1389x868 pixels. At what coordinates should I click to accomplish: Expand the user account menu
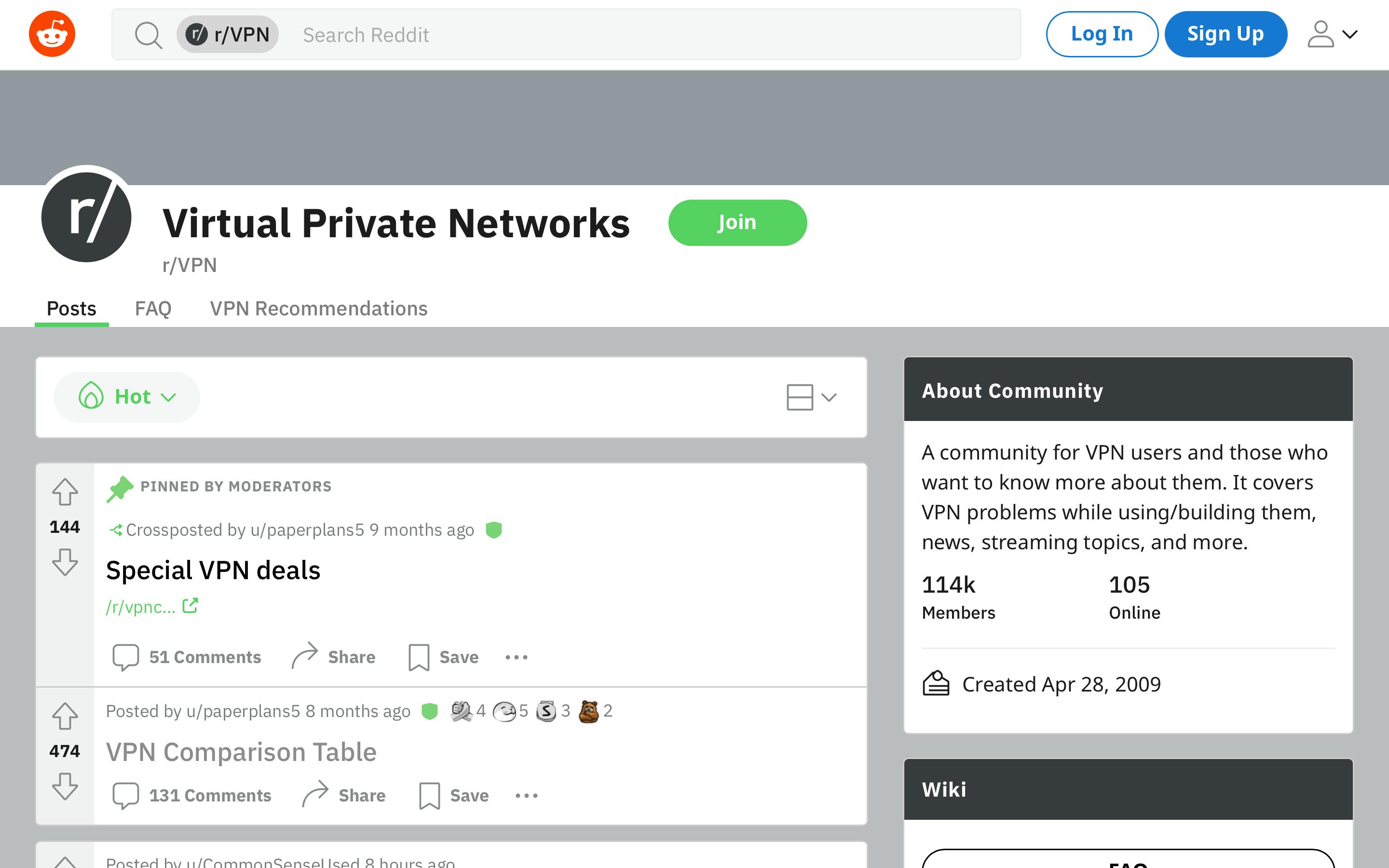[1332, 34]
